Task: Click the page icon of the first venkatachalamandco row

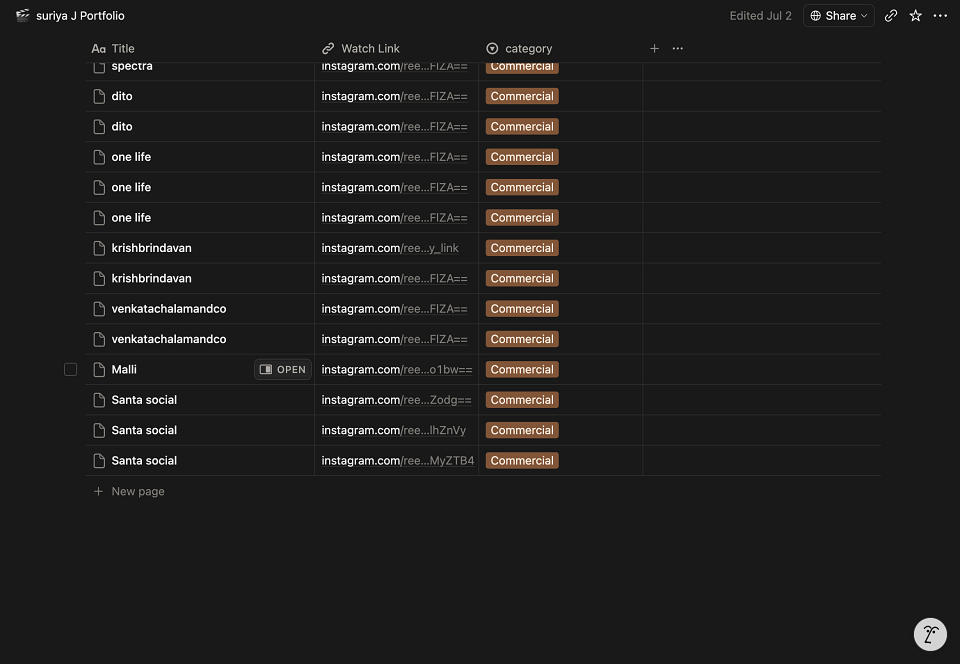Action: coord(99,309)
